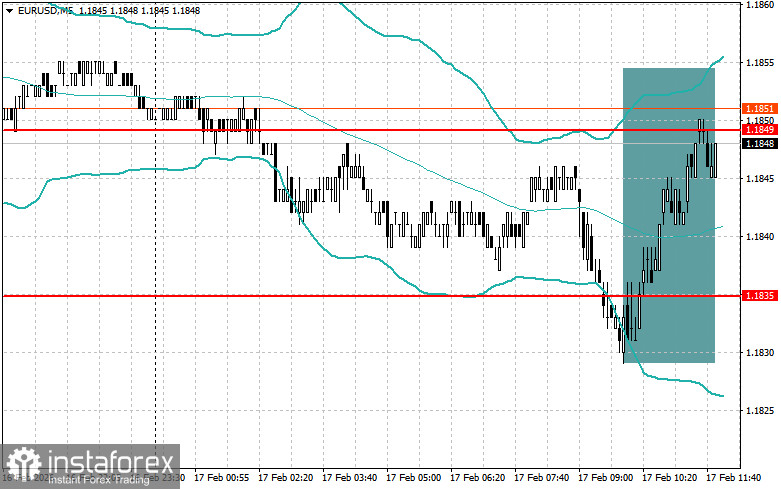Select the 1.1851 orange price label

tap(760, 109)
